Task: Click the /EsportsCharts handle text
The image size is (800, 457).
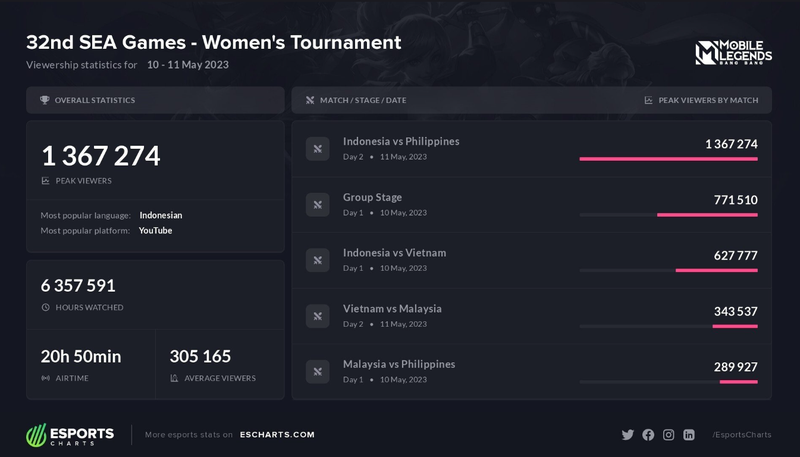Action: [x=740, y=435]
